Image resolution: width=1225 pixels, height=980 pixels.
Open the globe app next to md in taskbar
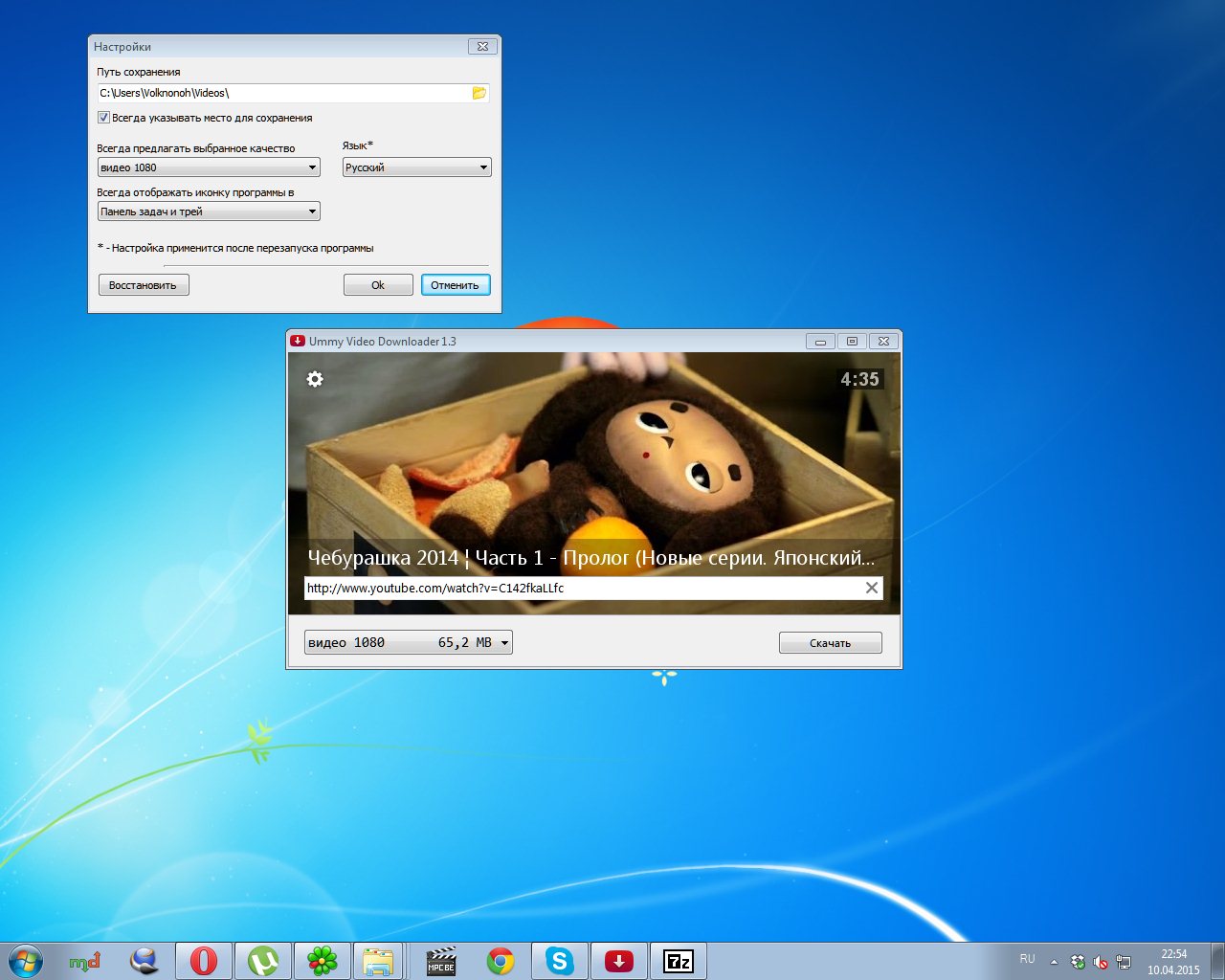[145, 961]
